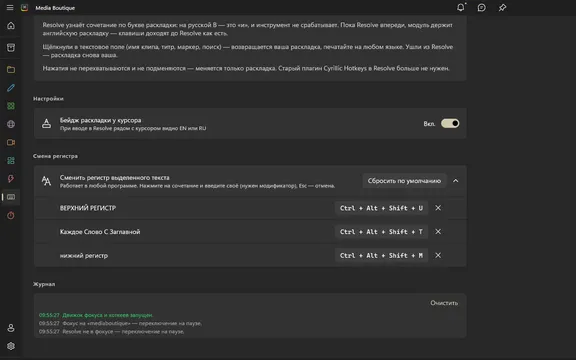This screenshot has height=360, width=576.
Task: Open the red timer sidebar icon
Action: point(11,215)
